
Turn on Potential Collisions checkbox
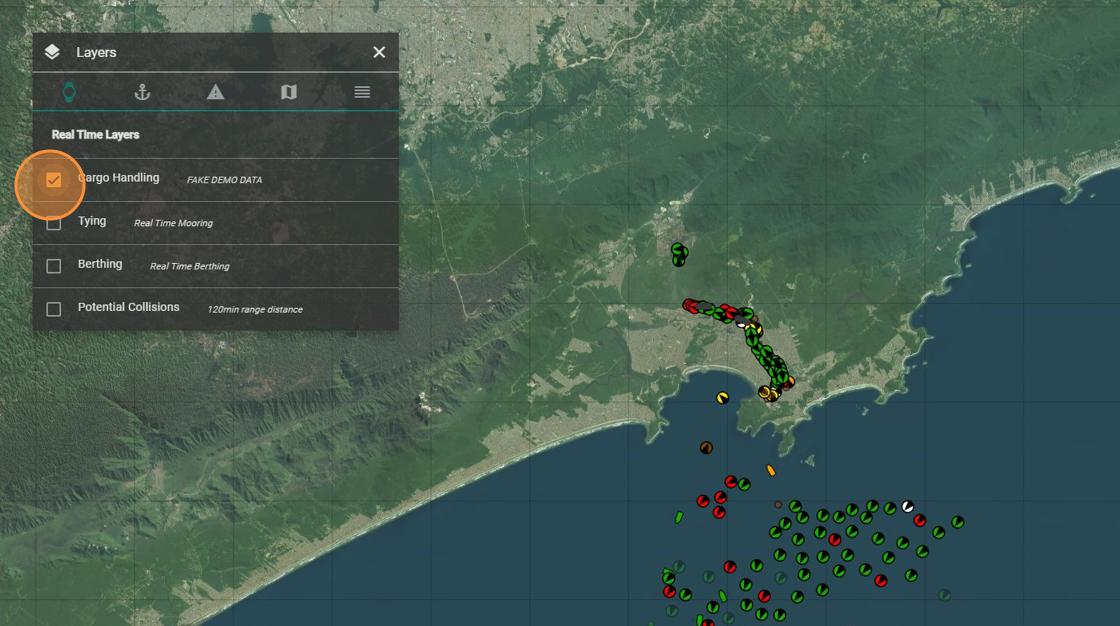(x=54, y=309)
